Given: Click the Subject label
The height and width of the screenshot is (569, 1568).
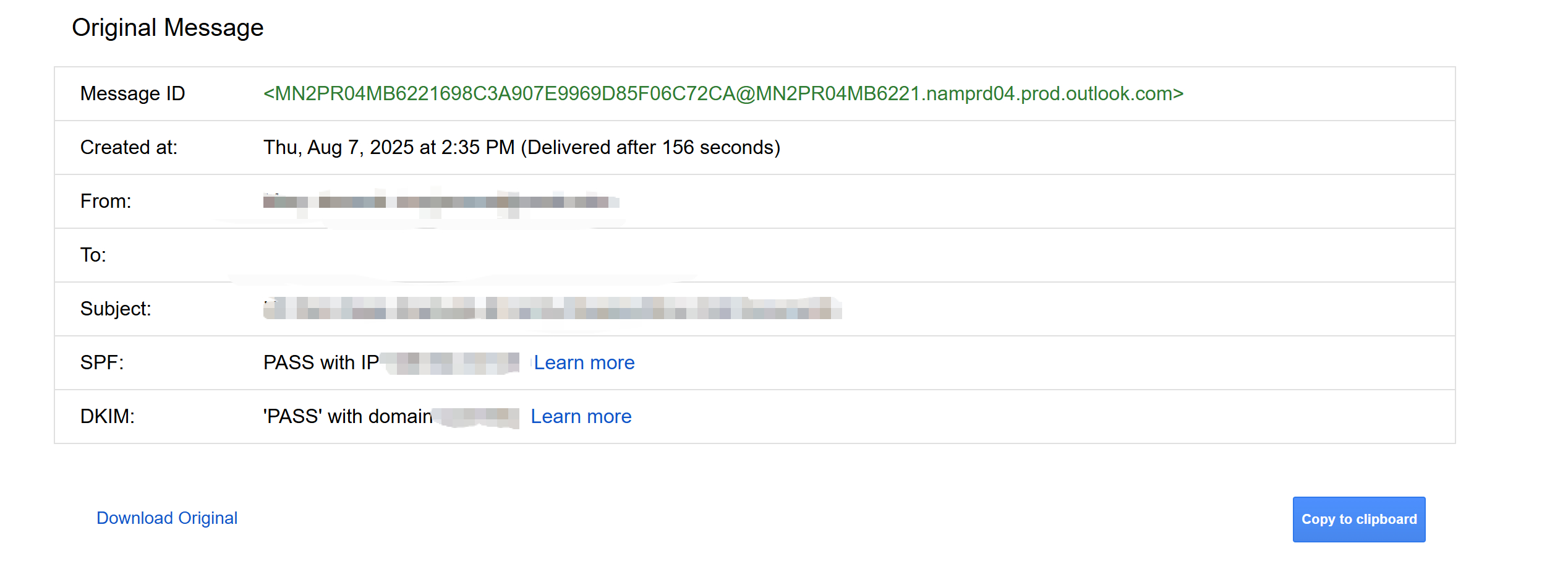Looking at the screenshot, I should point(116,309).
